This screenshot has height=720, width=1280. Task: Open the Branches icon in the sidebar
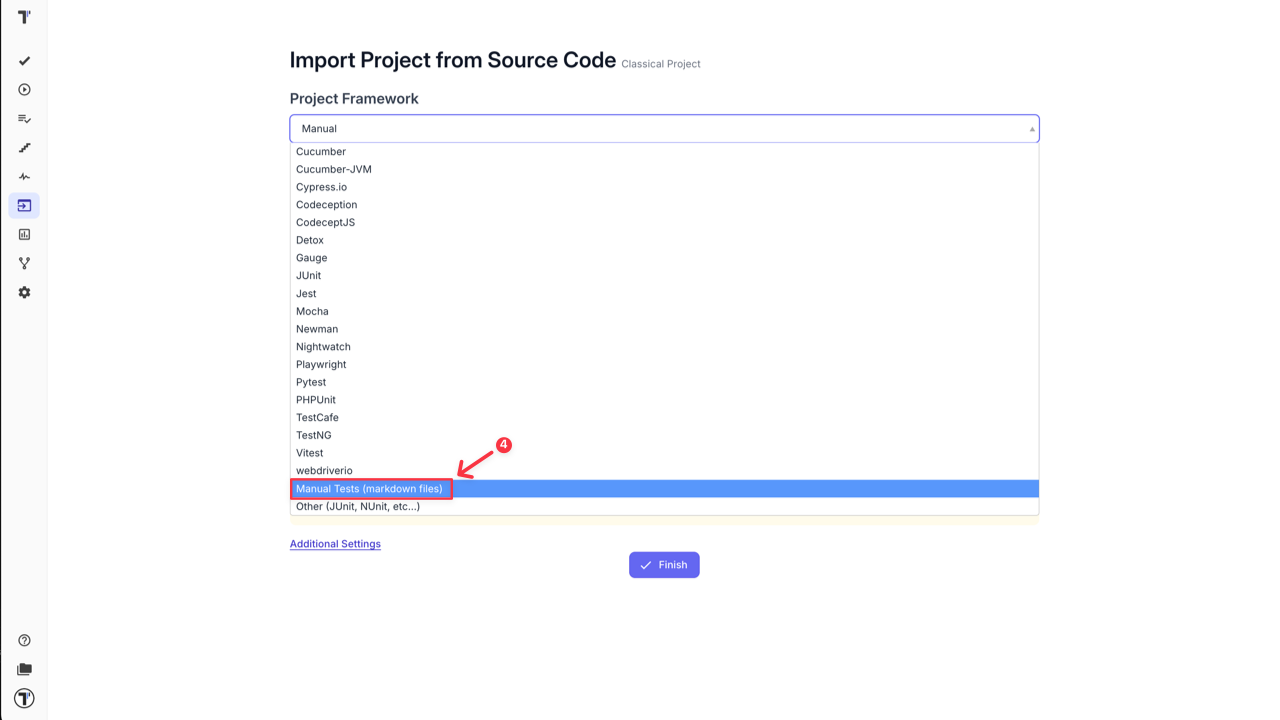coord(23,263)
